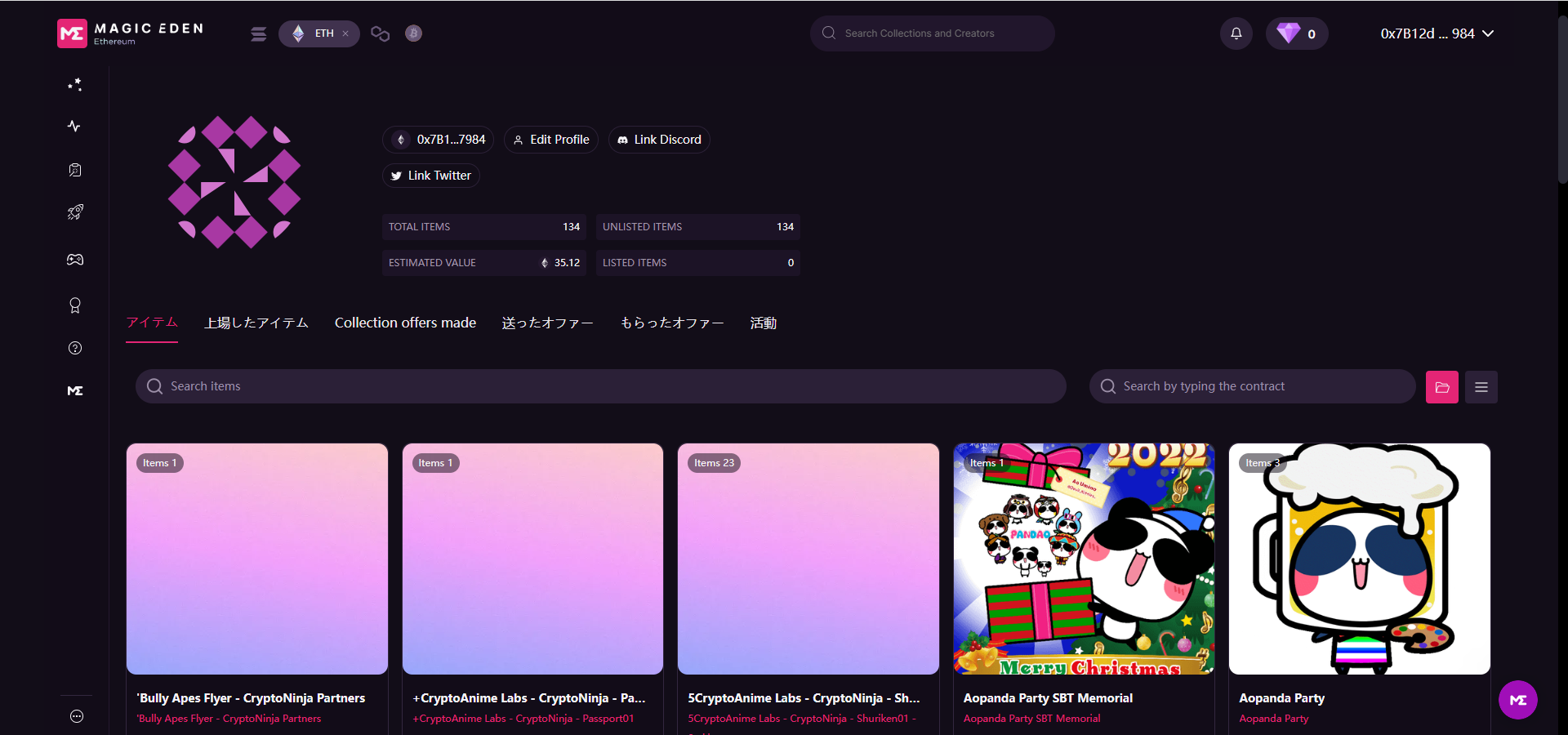Image resolution: width=1568 pixels, height=735 pixels.
Task: Open the sparkles sidebar icon
Action: pyautogui.click(x=75, y=85)
